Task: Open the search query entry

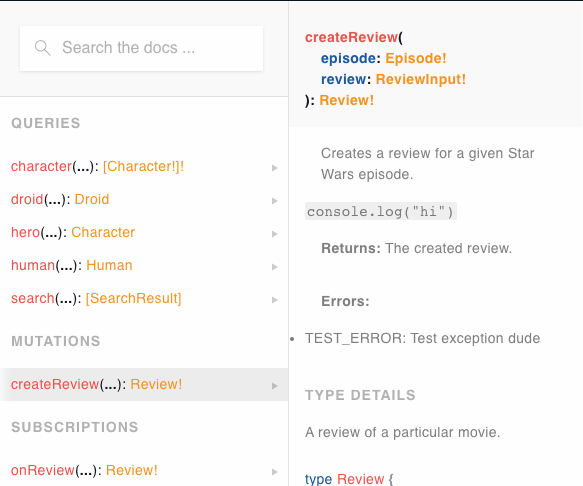Action: pos(144,299)
